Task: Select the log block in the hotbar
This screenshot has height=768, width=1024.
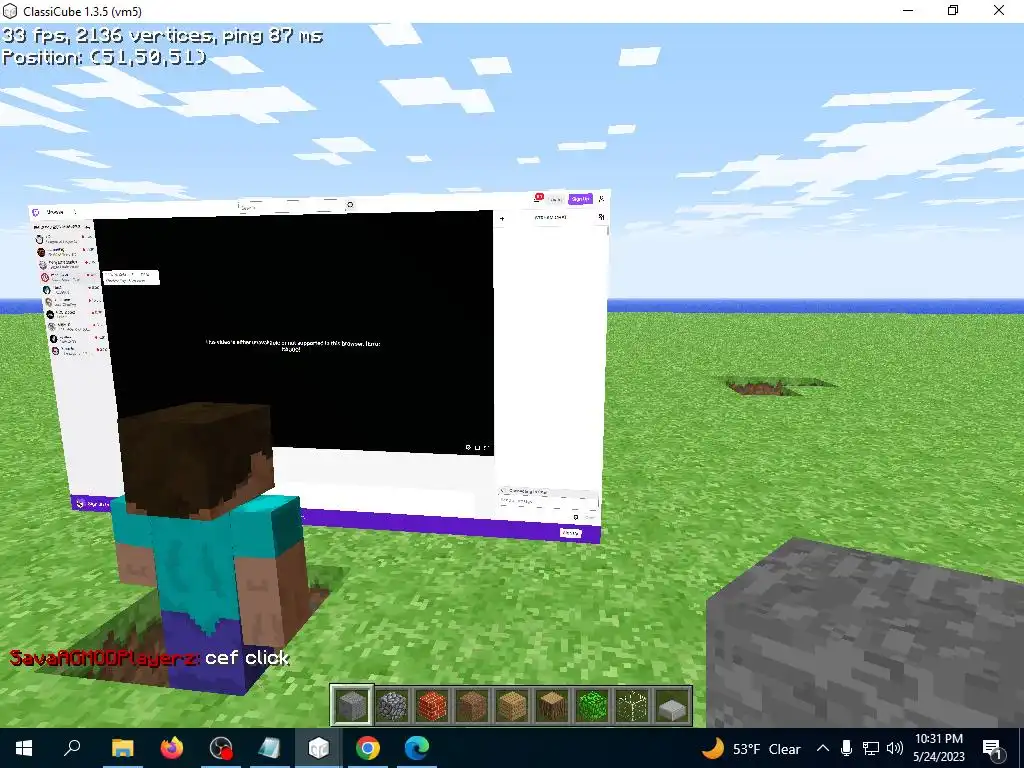Action: pyautogui.click(x=552, y=705)
